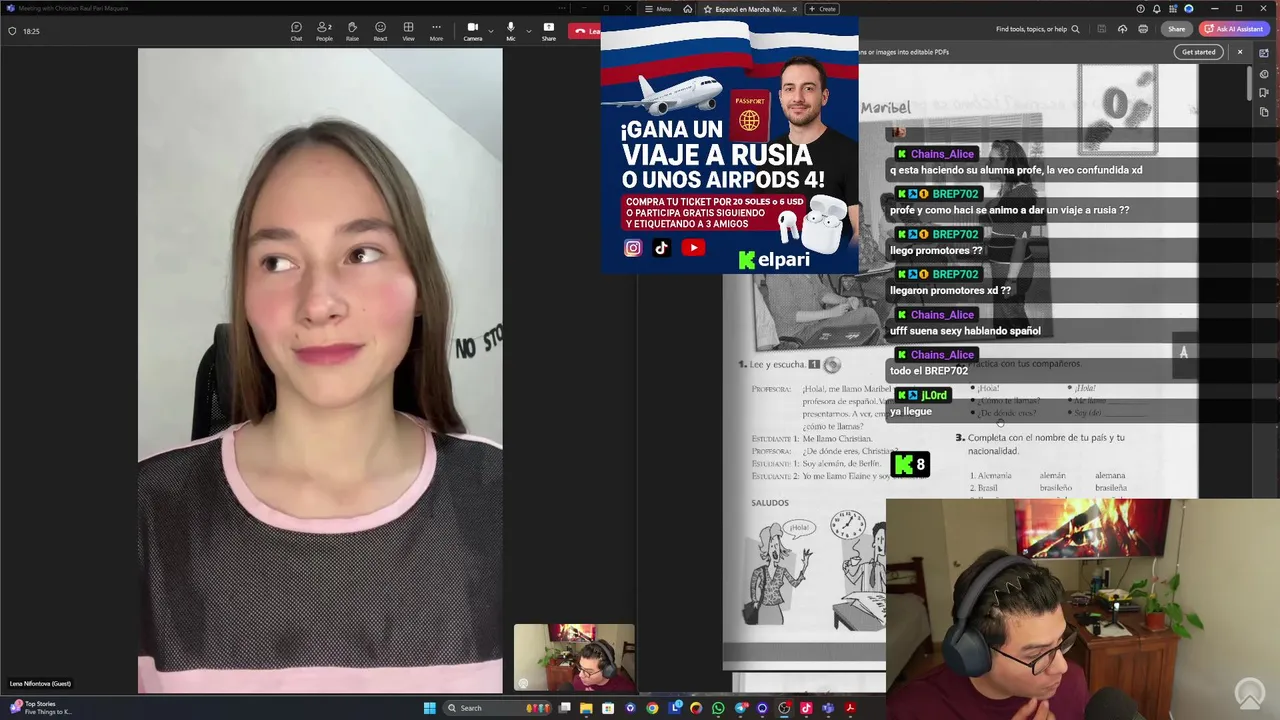The width and height of the screenshot is (1280, 720).
Task: Go to Acrobat Home icon
Action: click(688, 9)
